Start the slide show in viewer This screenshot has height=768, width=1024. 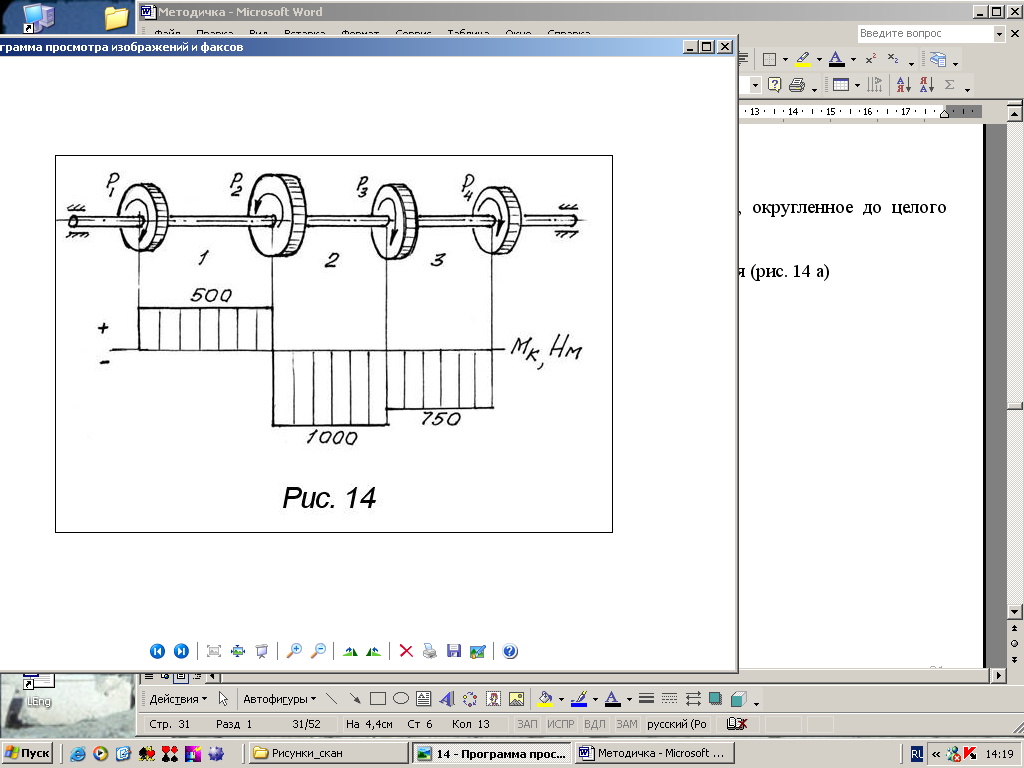(x=262, y=651)
